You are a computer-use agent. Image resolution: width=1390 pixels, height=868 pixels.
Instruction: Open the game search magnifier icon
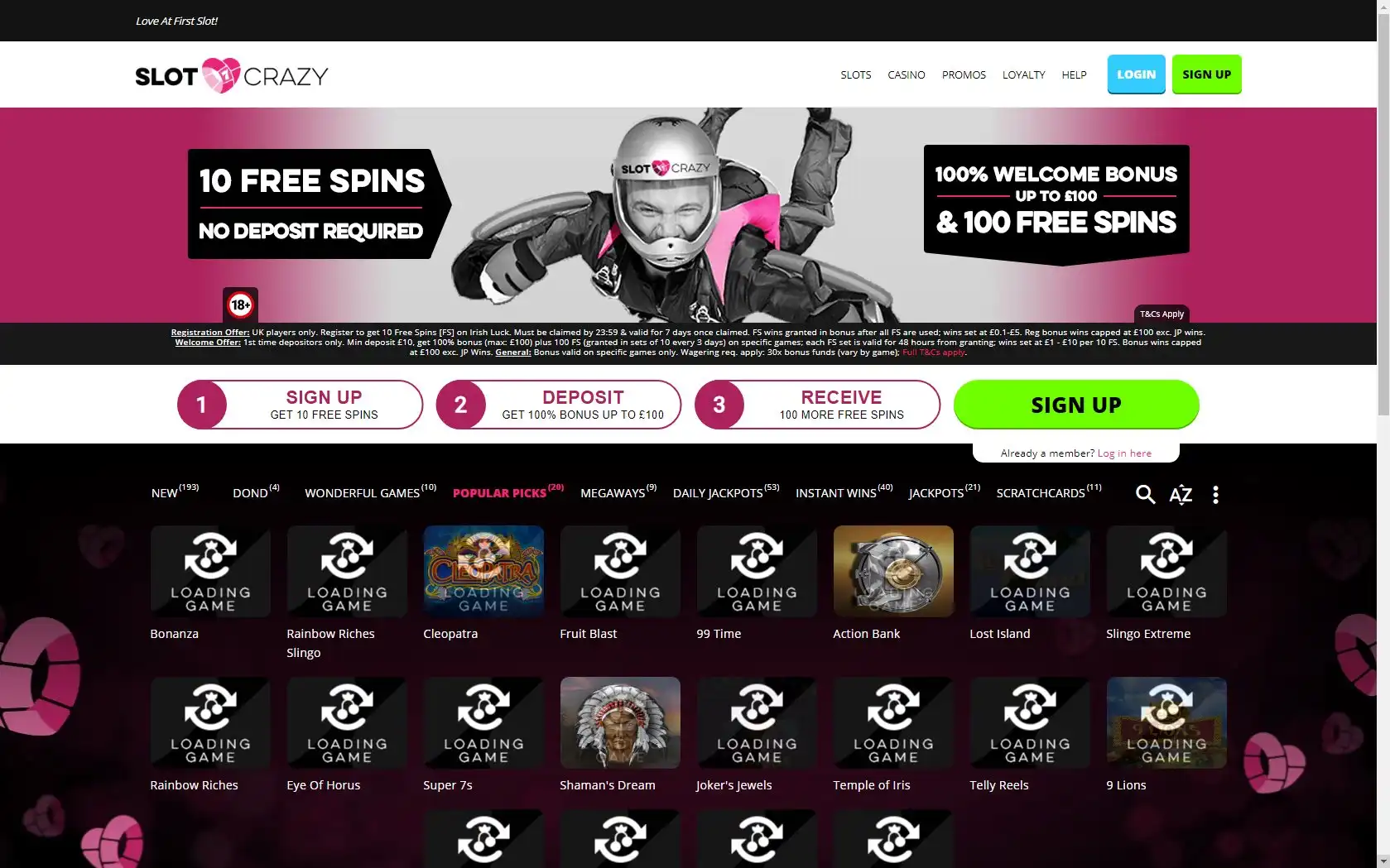coord(1145,494)
